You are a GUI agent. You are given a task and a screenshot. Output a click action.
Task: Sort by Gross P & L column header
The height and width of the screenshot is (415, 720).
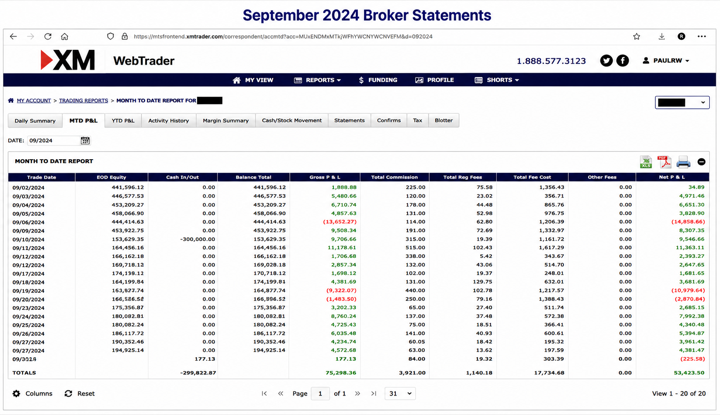tap(325, 177)
